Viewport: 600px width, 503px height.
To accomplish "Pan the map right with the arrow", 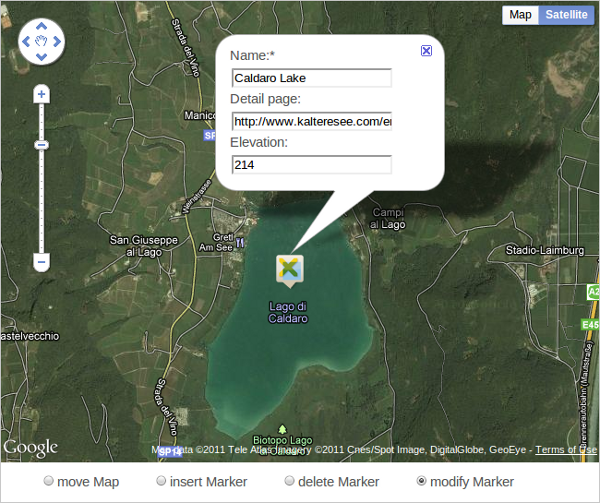I will 57,42.
